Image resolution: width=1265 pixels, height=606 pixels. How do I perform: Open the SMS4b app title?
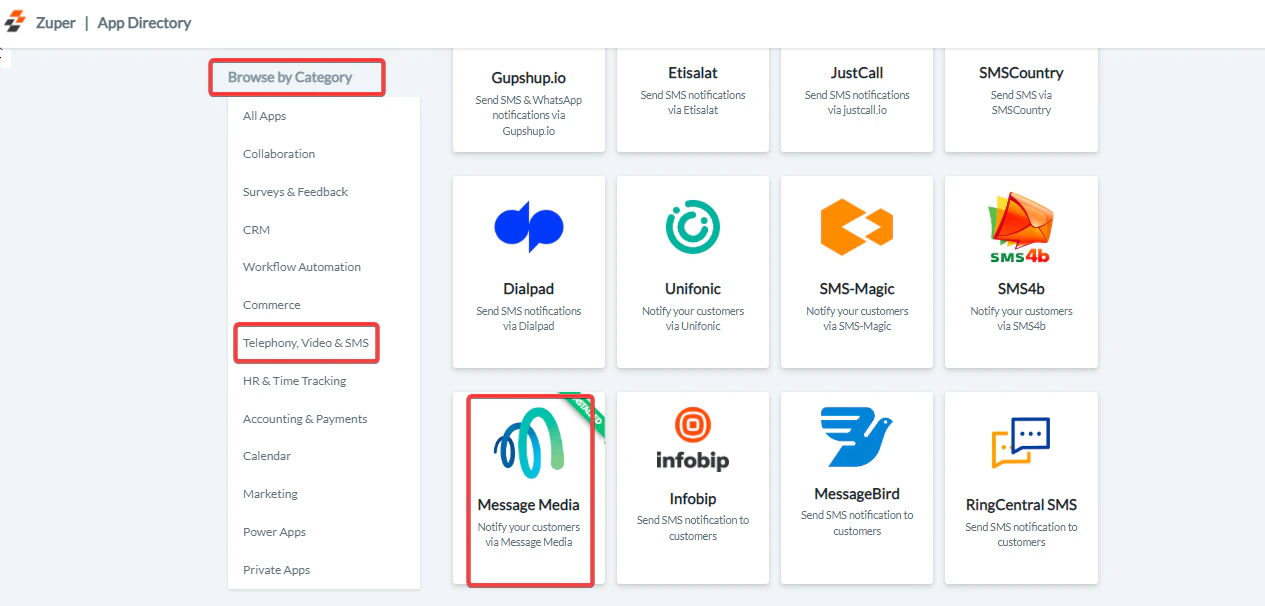(x=1021, y=289)
